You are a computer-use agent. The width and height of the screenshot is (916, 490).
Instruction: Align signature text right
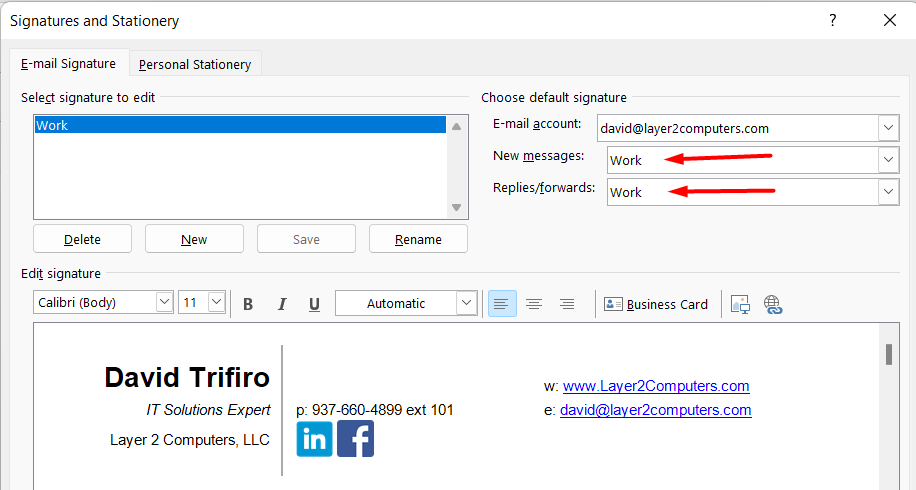coord(567,304)
